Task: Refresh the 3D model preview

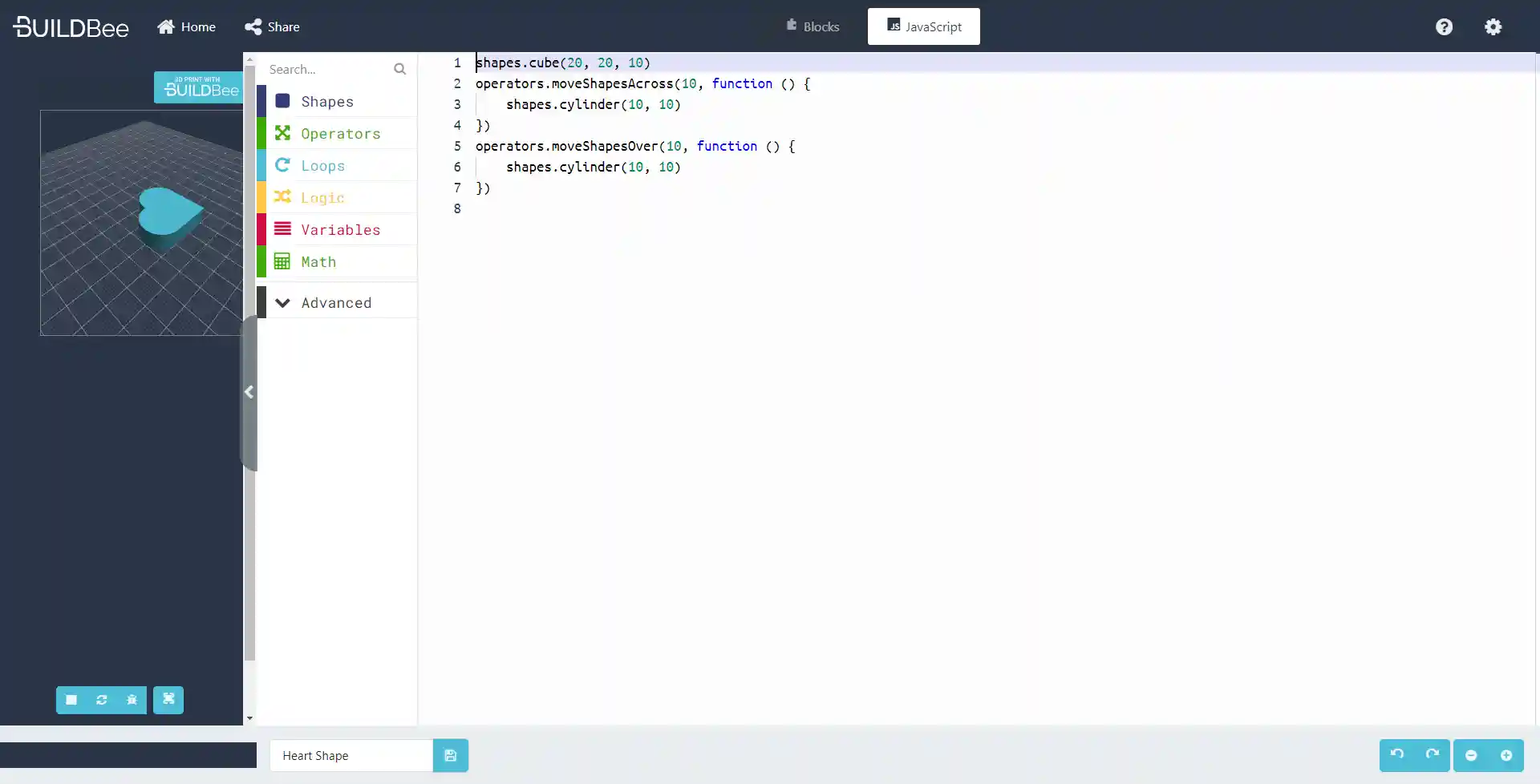Action: [101, 700]
